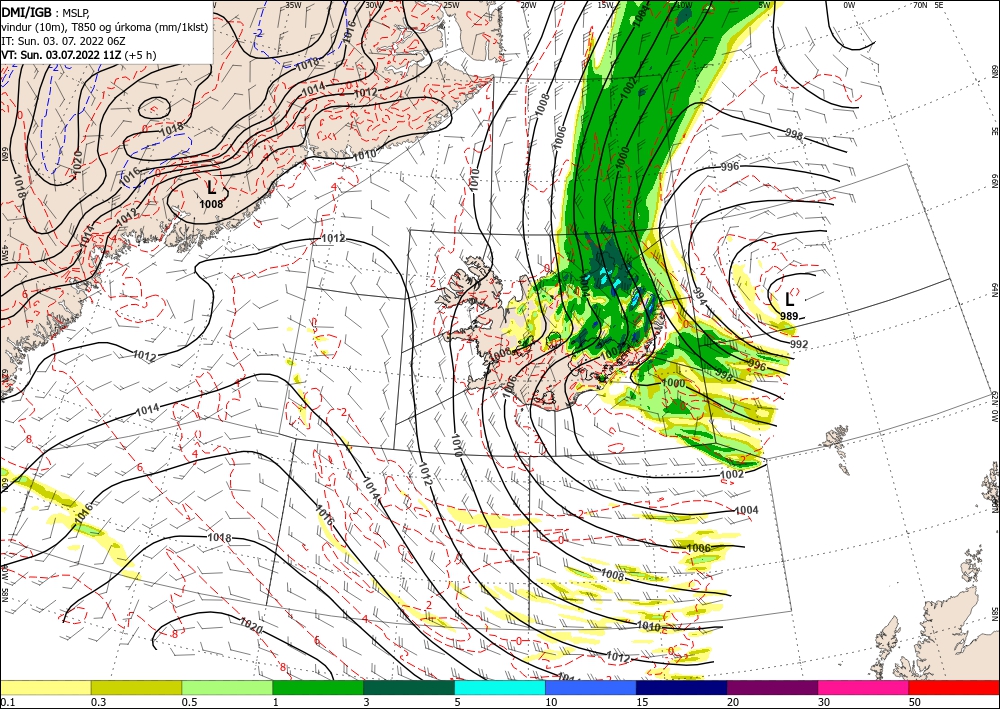The height and width of the screenshot is (709, 1000).
Task: Click the purple 20–30 legend swatch
Action: (772, 688)
